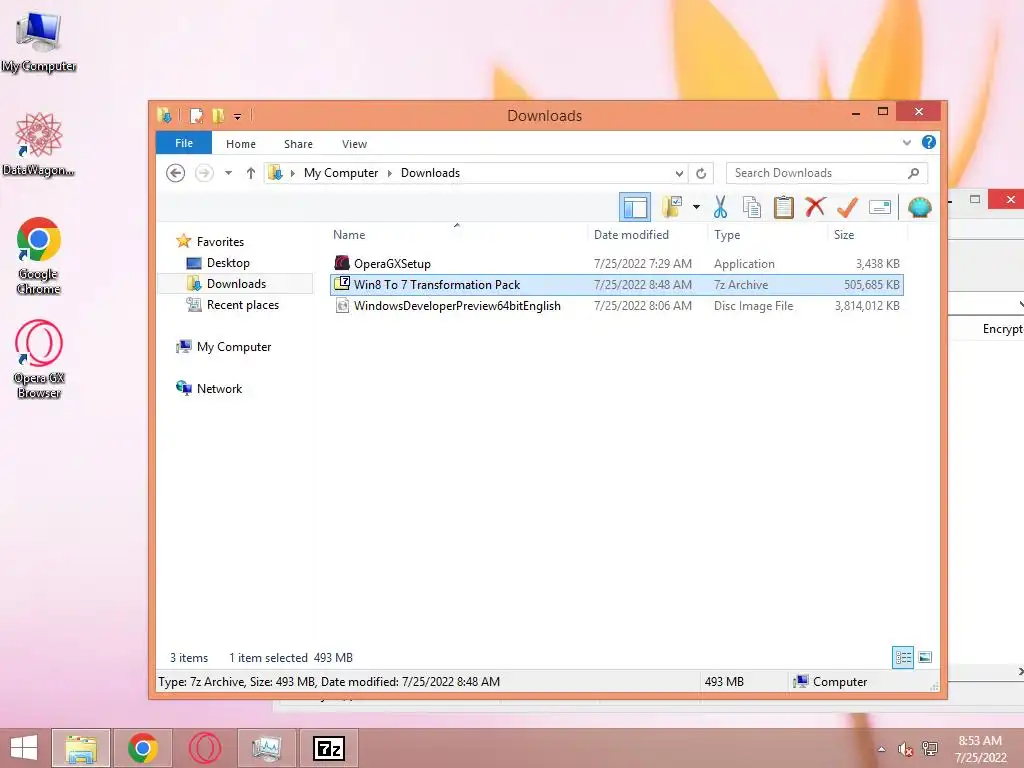Open My Computer desktop icon
Image resolution: width=1024 pixels, height=768 pixels.
[39, 42]
